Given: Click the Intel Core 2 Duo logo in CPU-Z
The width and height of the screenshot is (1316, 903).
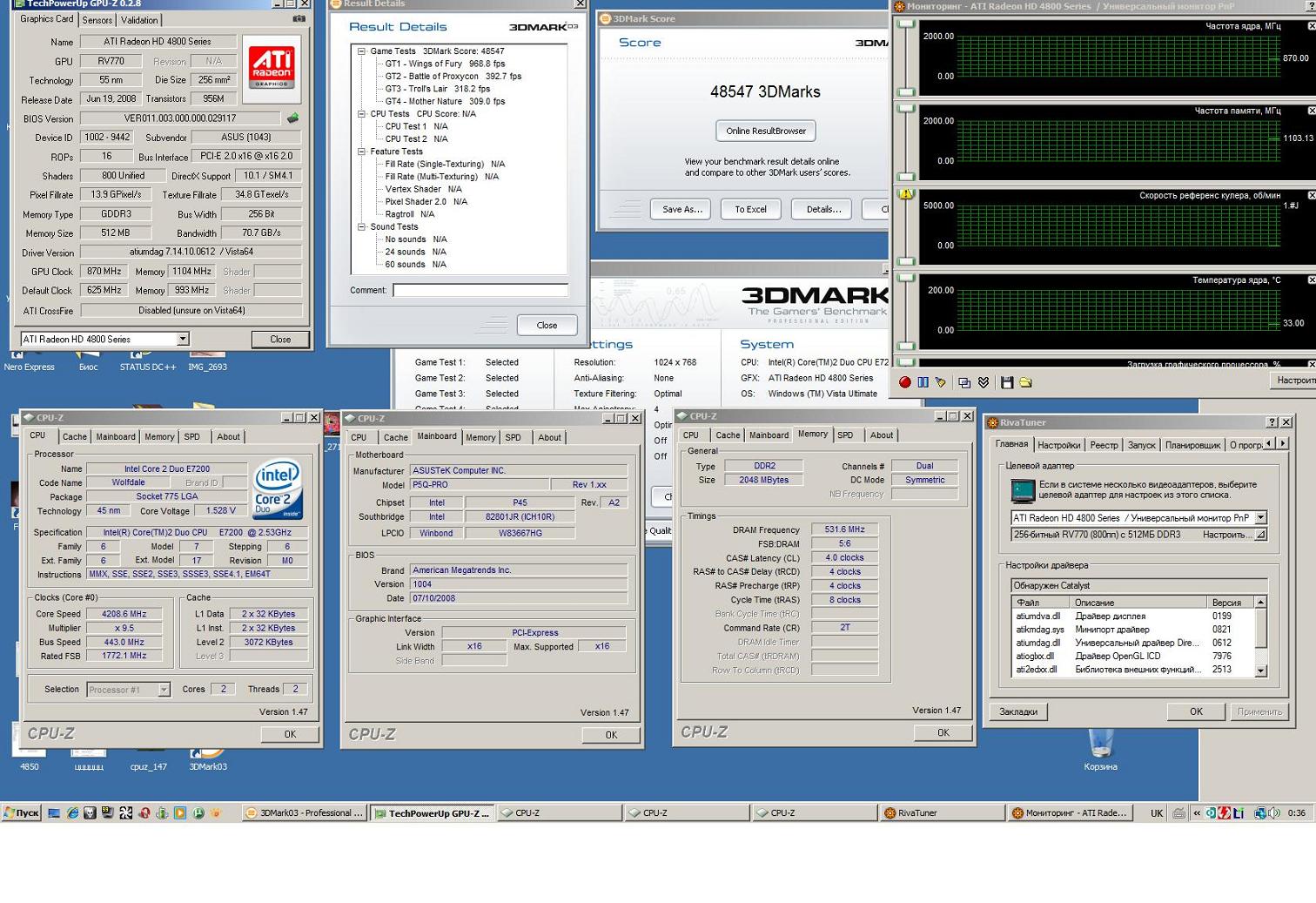Looking at the screenshot, I should [278, 491].
